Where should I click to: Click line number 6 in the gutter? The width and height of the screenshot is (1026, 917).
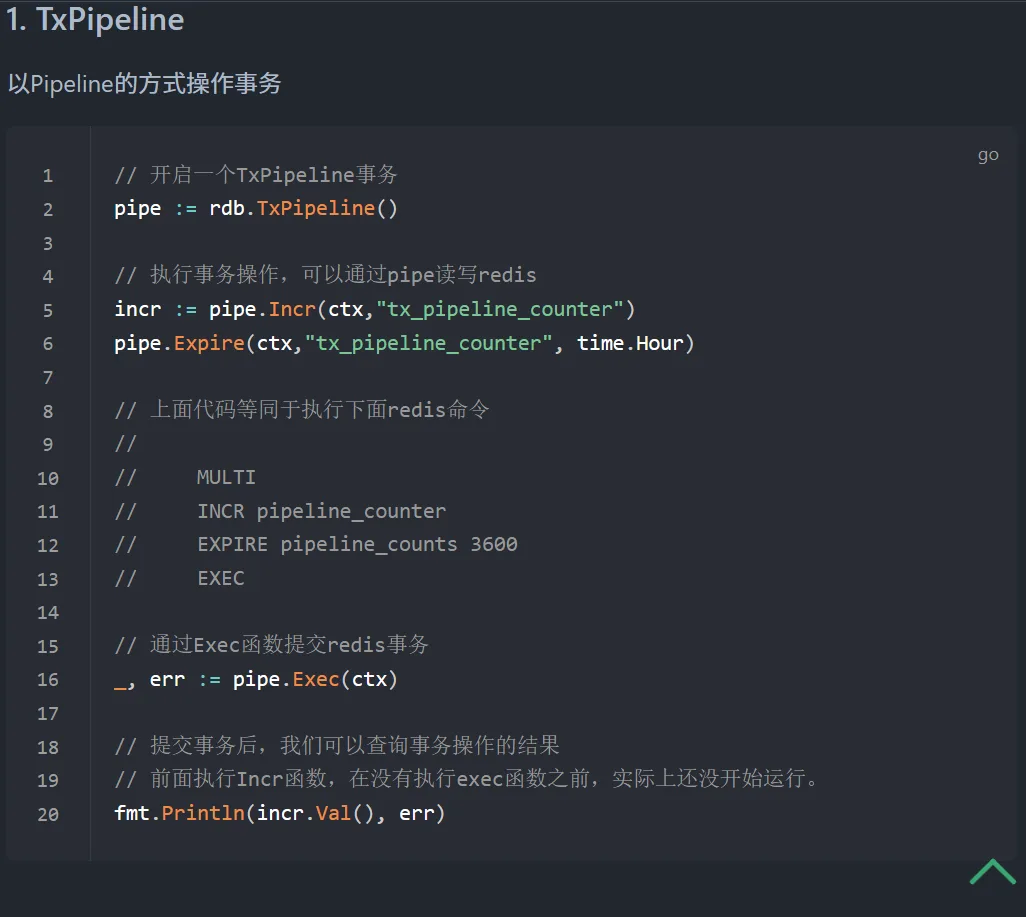[48, 344]
